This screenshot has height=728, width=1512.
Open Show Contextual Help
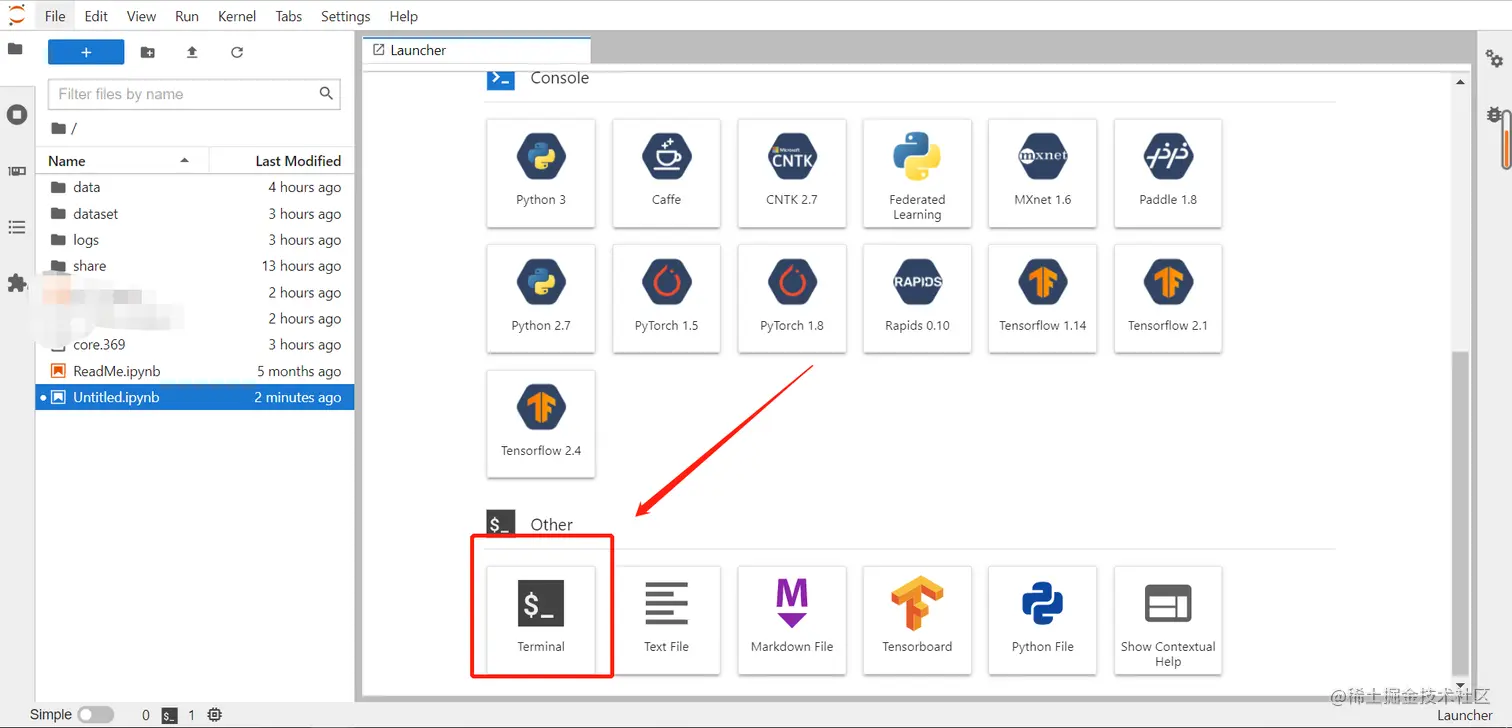(x=1168, y=619)
